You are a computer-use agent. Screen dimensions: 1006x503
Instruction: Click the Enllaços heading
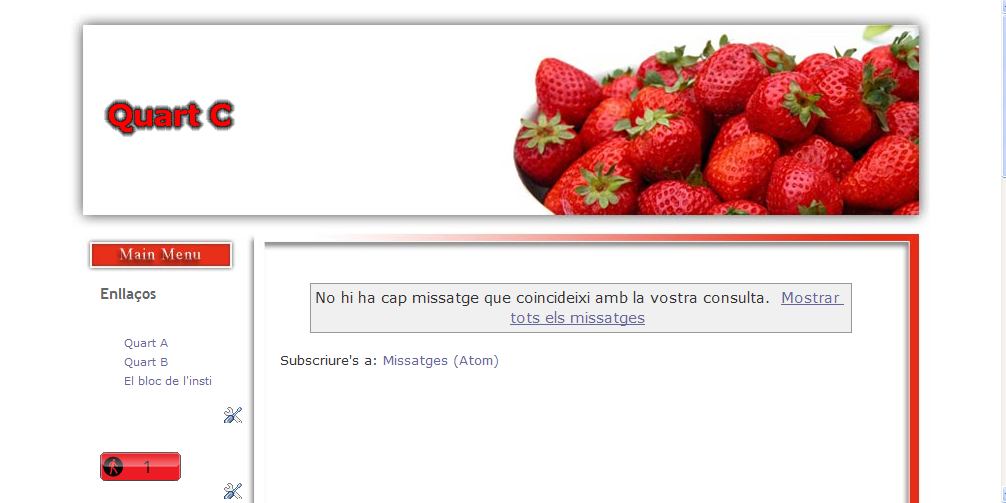pos(128,294)
